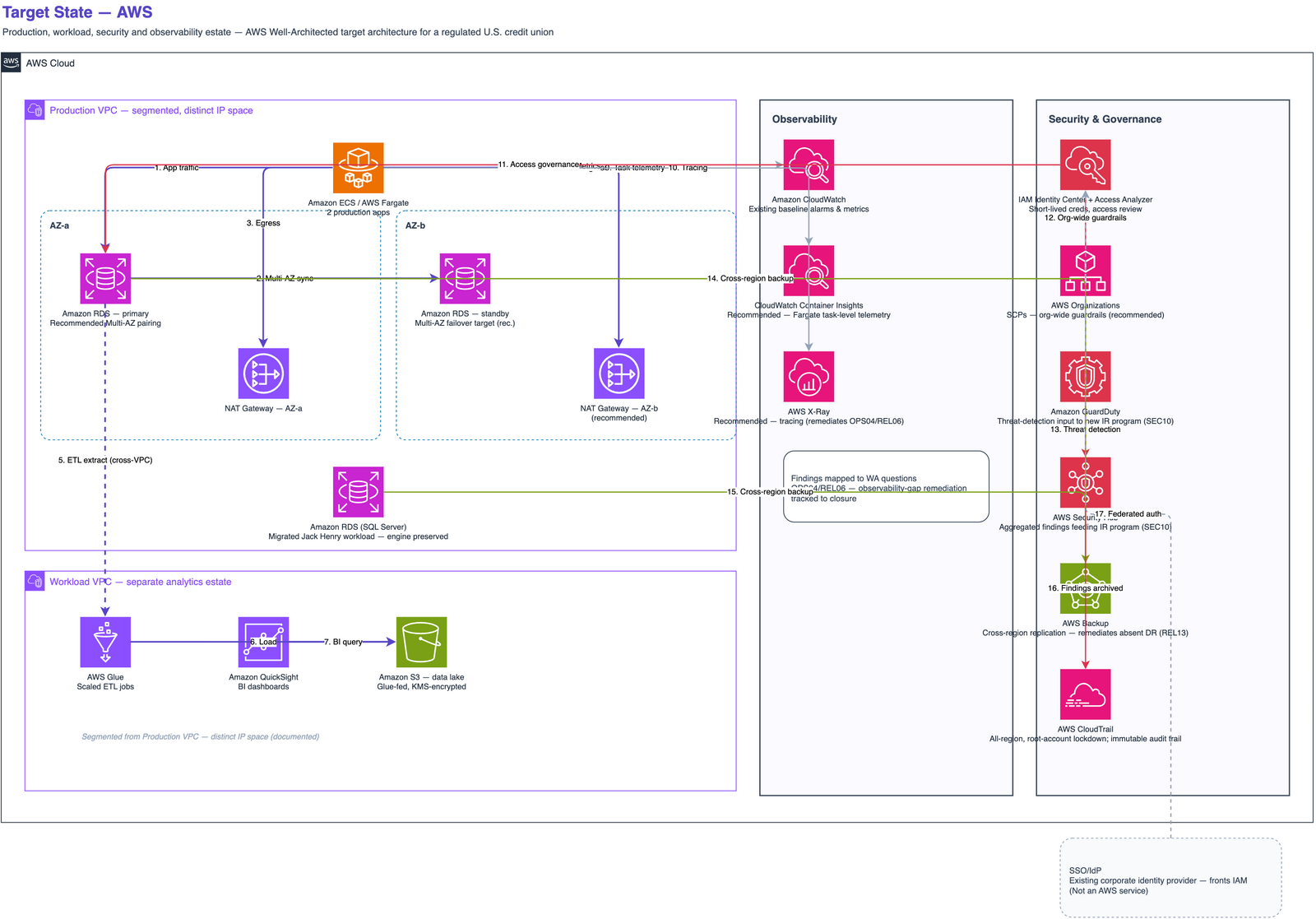This screenshot has height=919, width=1316.
Task: Select the Amazon CloudWatch icon
Action: pos(809,165)
